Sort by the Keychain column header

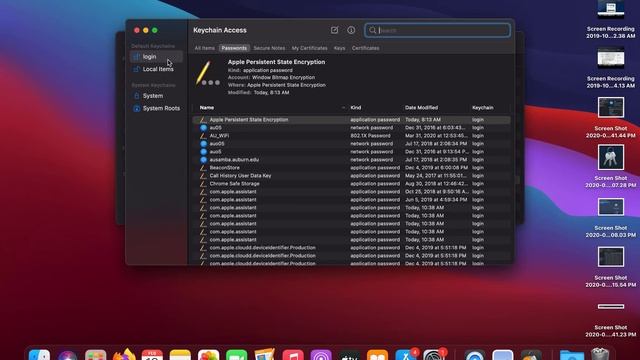tap(483, 108)
